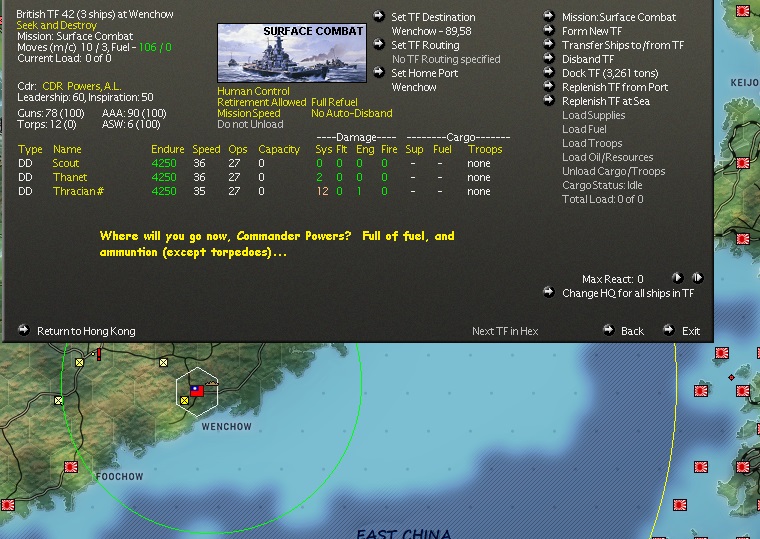Click the Back link
Image resolution: width=760 pixels, height=539 pixels.
pos(633,331)
